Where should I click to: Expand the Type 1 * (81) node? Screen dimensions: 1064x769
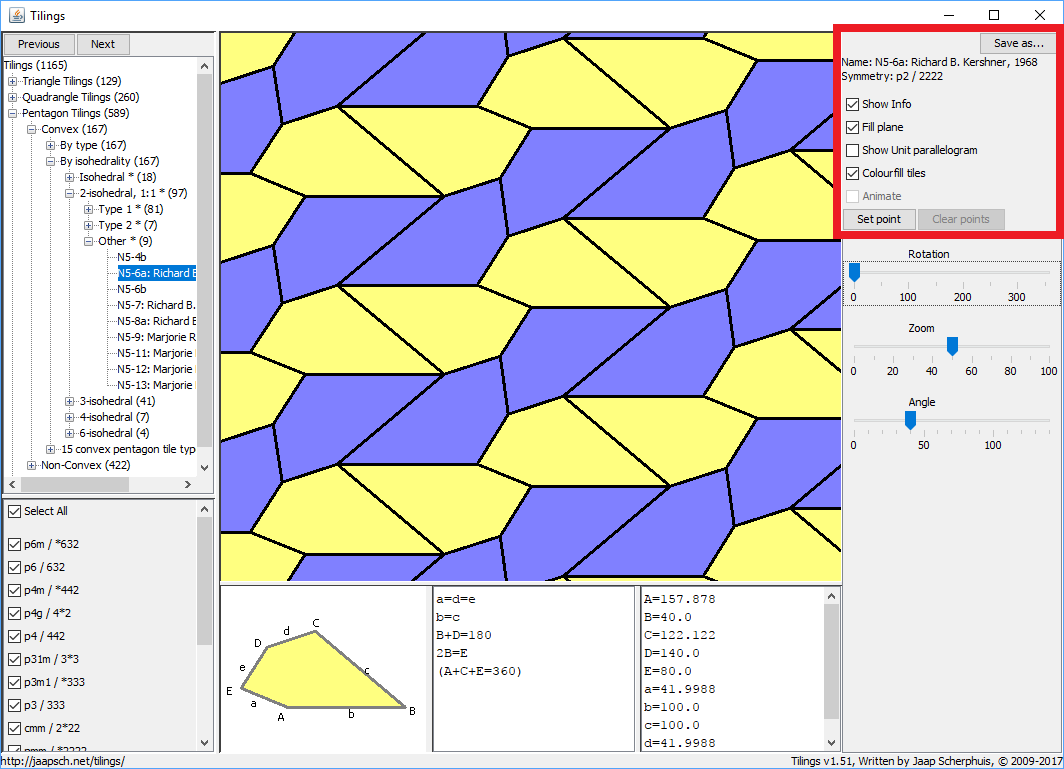point(88,210)
